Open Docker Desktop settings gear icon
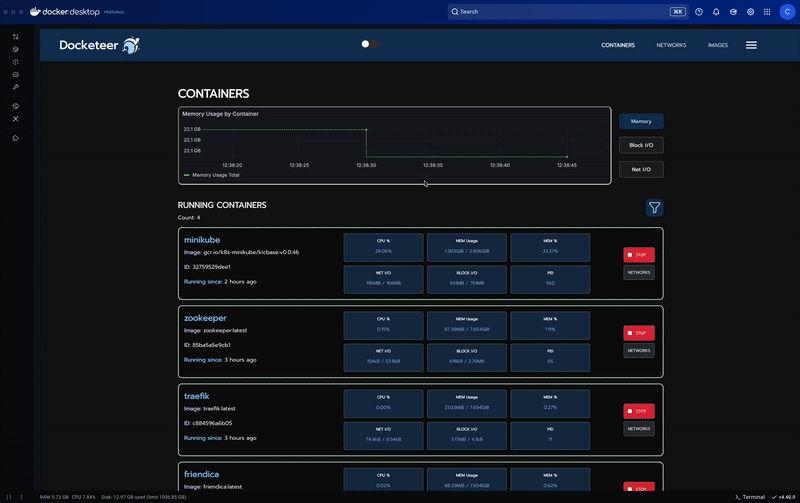Image resolution: width=800 pixels, height=503 pixels. [751, 12]
